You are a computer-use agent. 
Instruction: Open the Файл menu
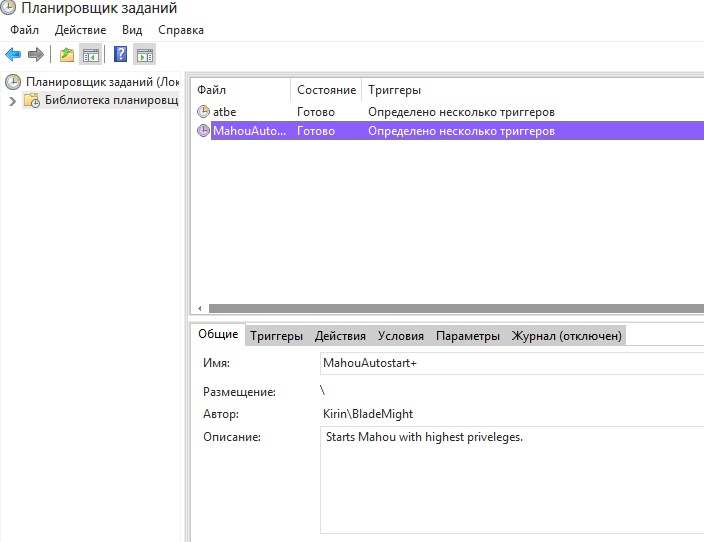tap(25, 30)
